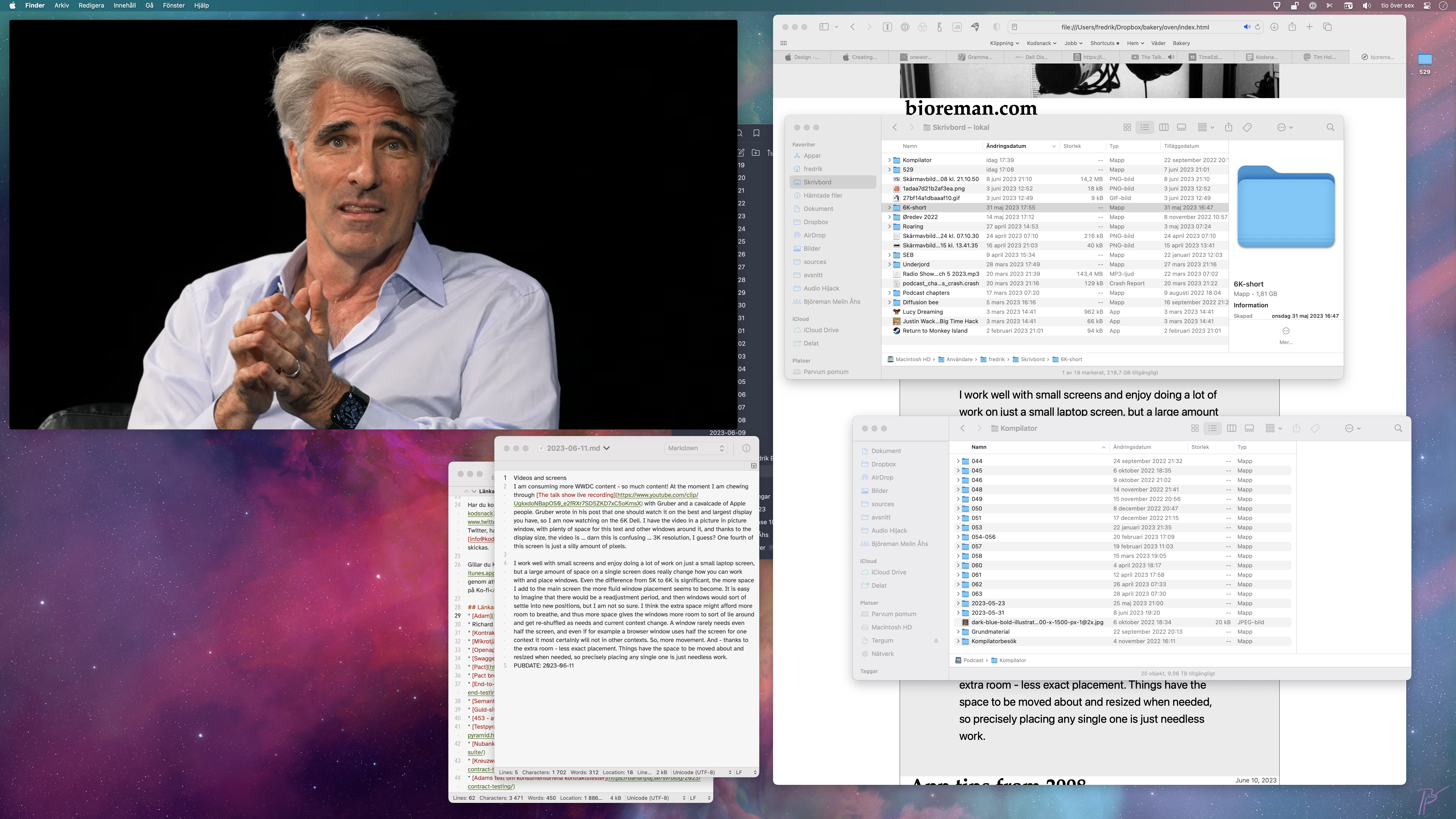The image size is (1456, 819).
Task: Toggle Safari sidebar visibility
Action: click(824, 27)
